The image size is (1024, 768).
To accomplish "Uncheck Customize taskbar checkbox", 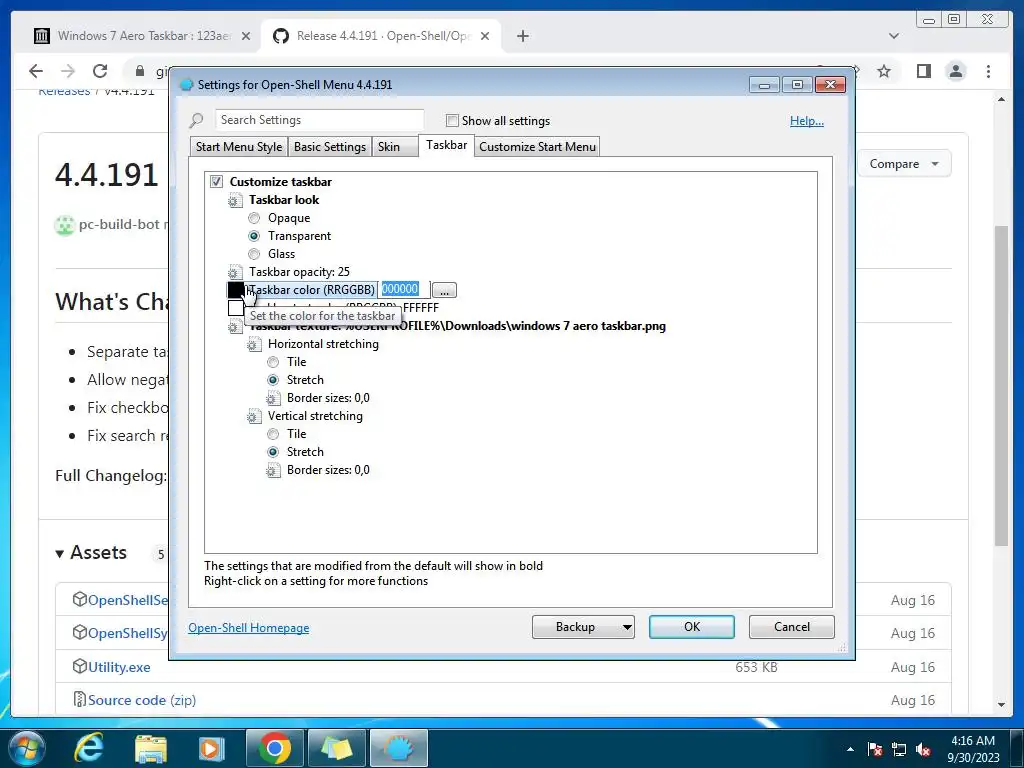I will click(216, 182).
